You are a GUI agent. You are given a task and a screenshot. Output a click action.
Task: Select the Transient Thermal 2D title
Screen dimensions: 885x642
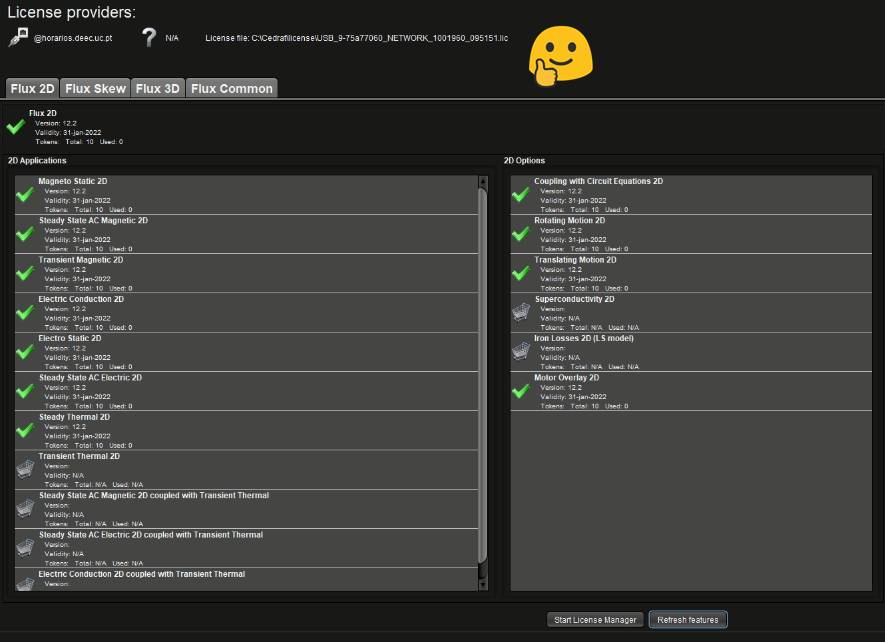[79, 456]
